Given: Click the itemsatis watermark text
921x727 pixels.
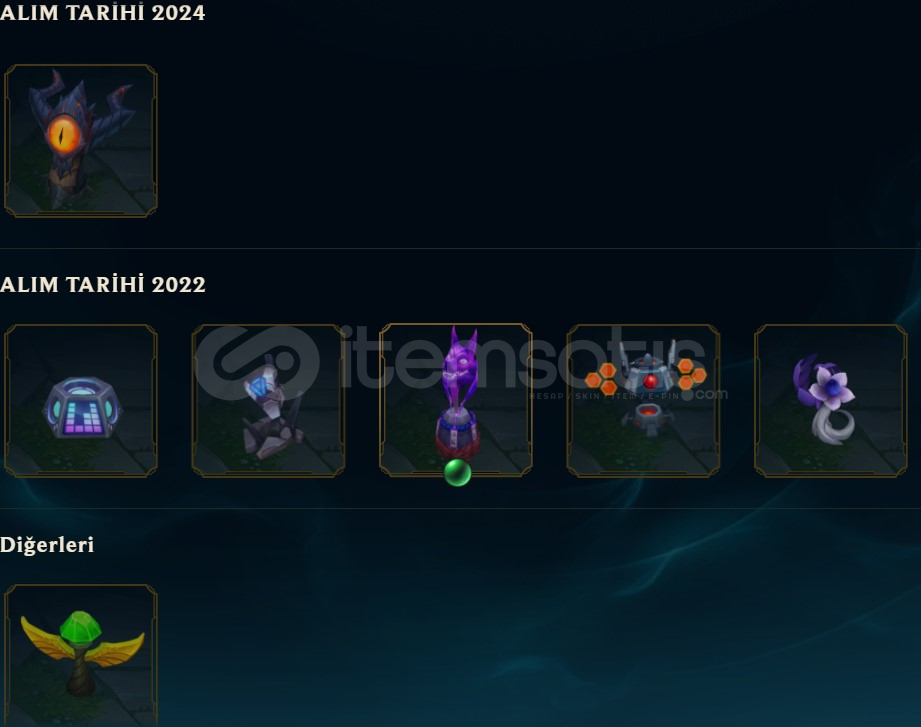Looking at the screenshot, I should point(523,358).
